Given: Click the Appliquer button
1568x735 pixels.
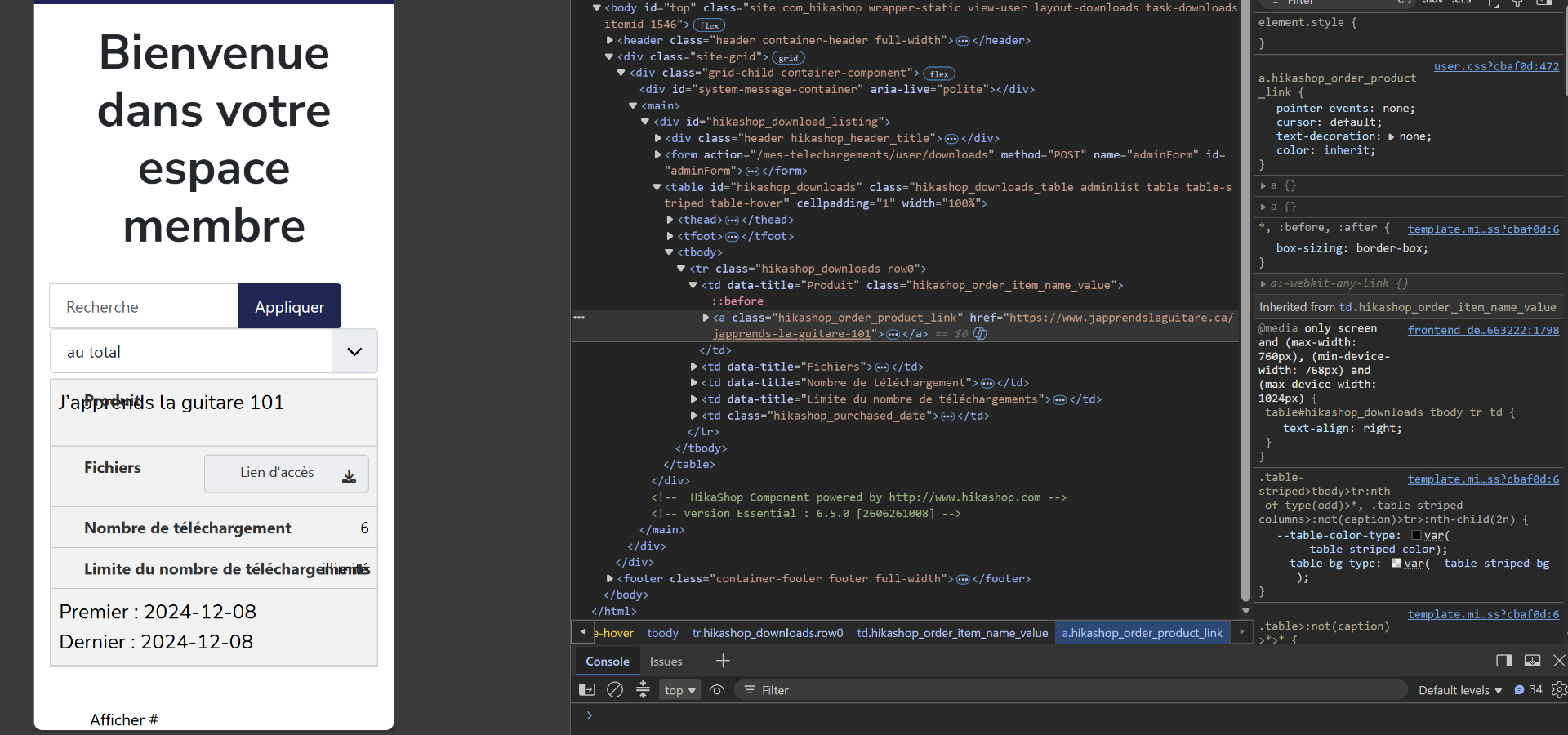Looking at the screenshot, I should tap(290, 306).
